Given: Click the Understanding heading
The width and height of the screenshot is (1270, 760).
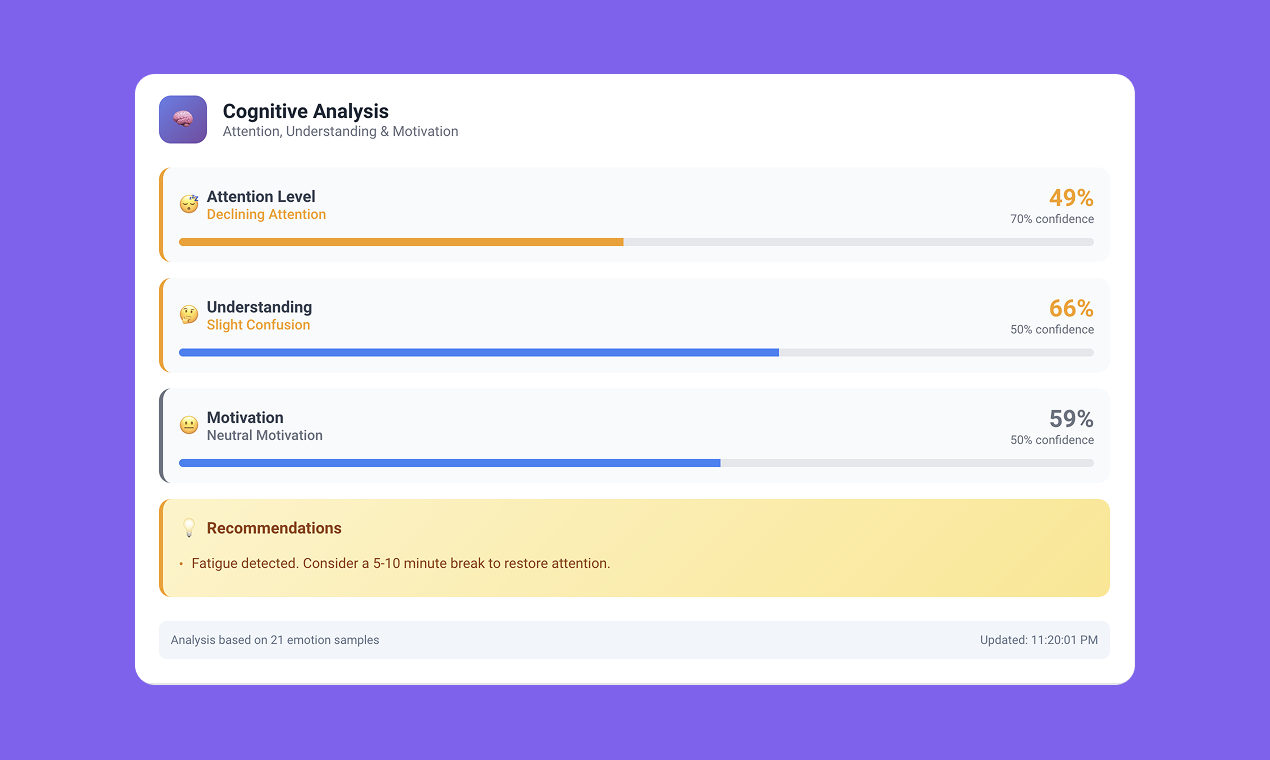Looking at the screenshot, I should [x=260, y=307].
